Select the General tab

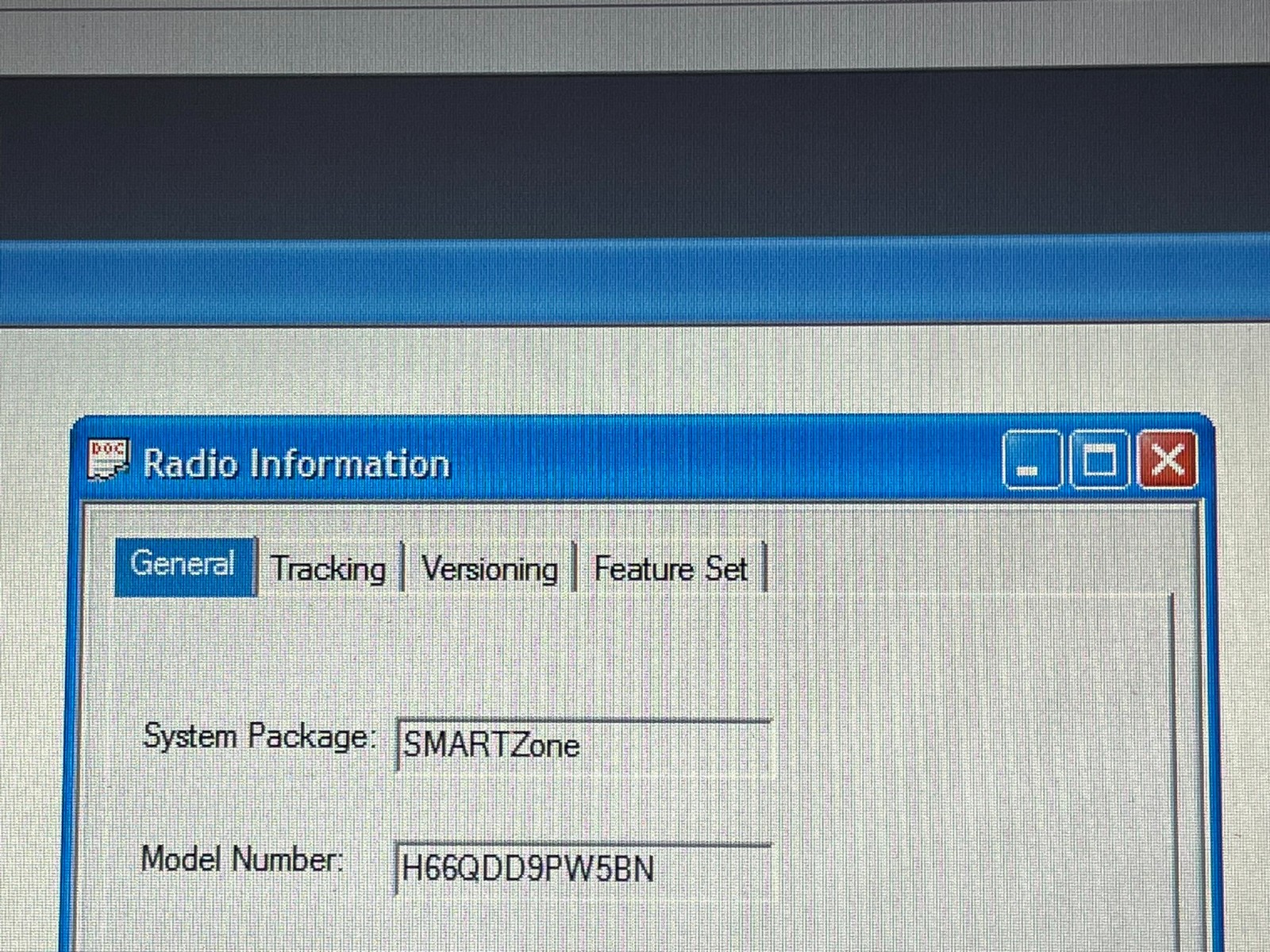(185, 565)
